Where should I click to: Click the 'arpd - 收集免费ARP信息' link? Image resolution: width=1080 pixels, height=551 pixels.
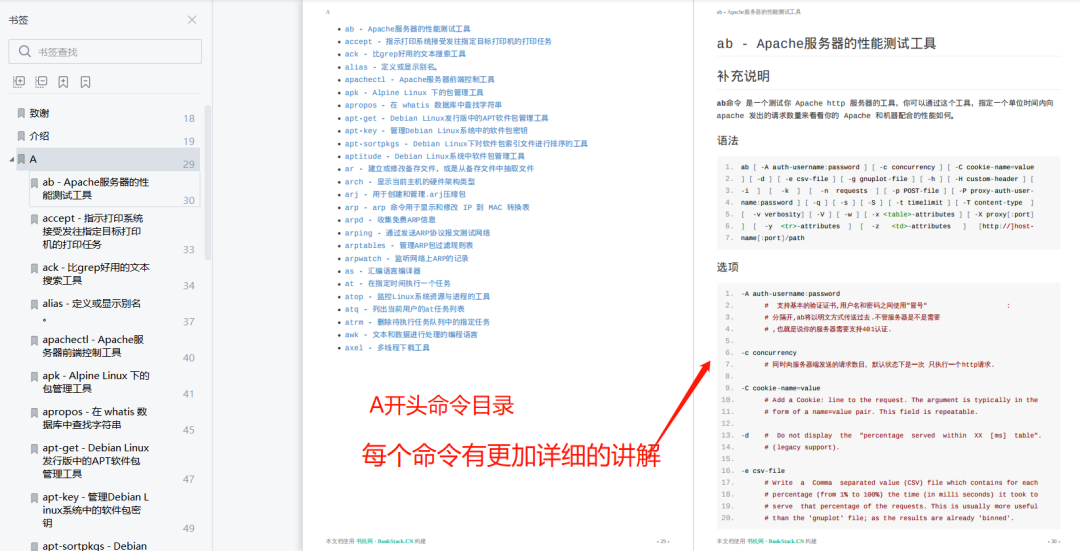(390, 220)
